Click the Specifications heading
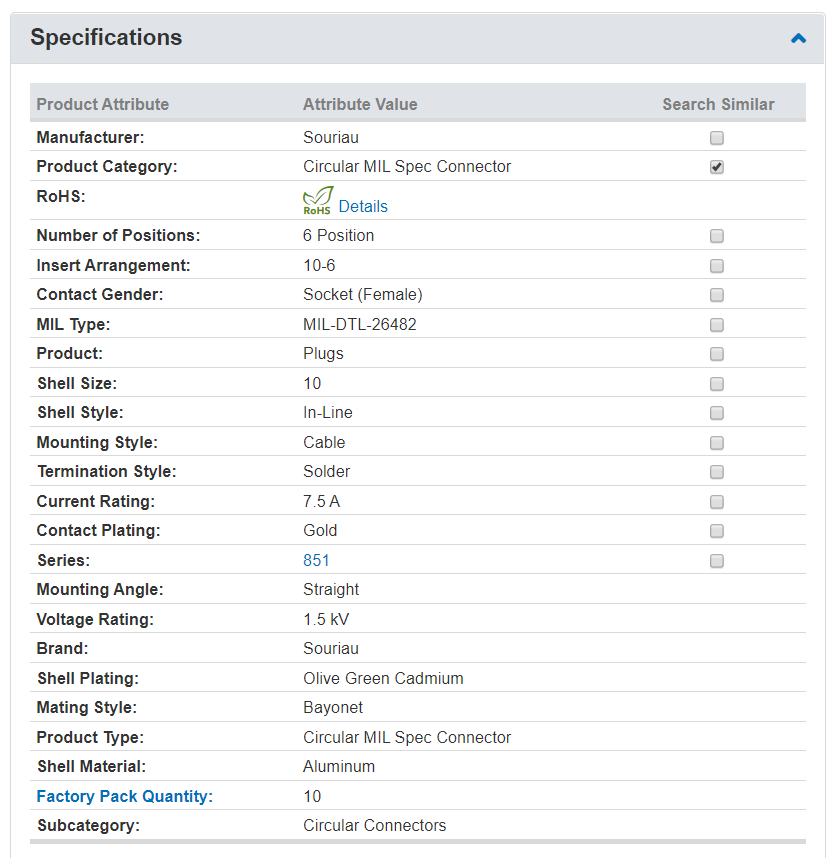 tap(106, 37)
